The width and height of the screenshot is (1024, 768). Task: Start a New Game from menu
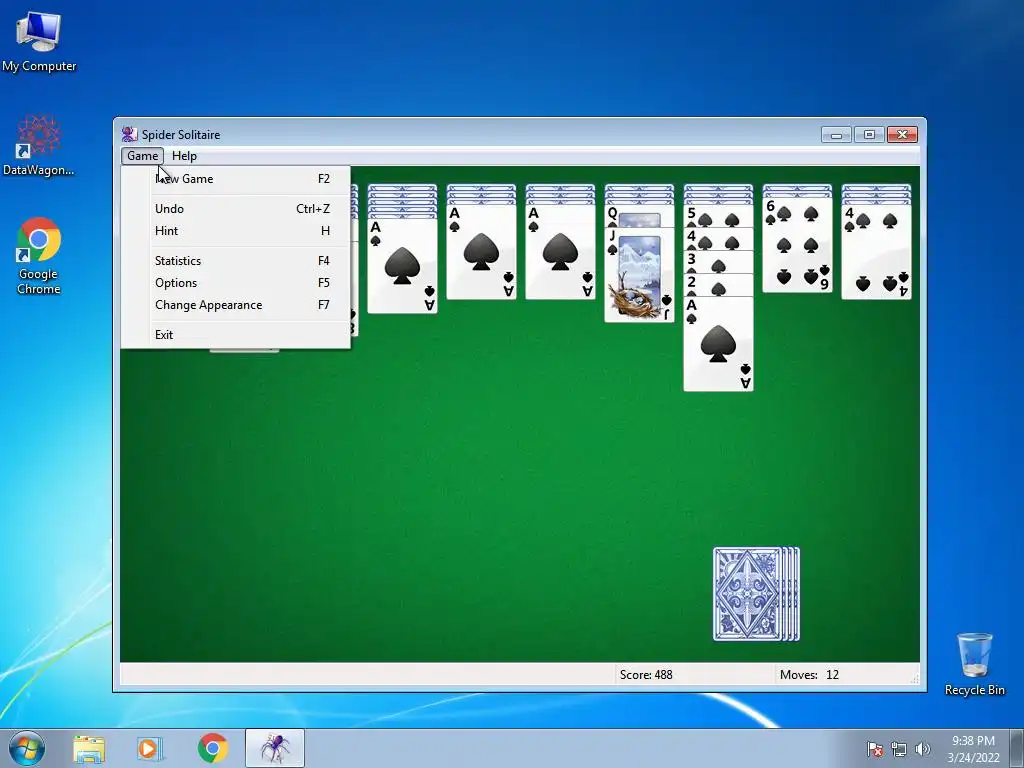pyautogui.click(x=236, y=179)
